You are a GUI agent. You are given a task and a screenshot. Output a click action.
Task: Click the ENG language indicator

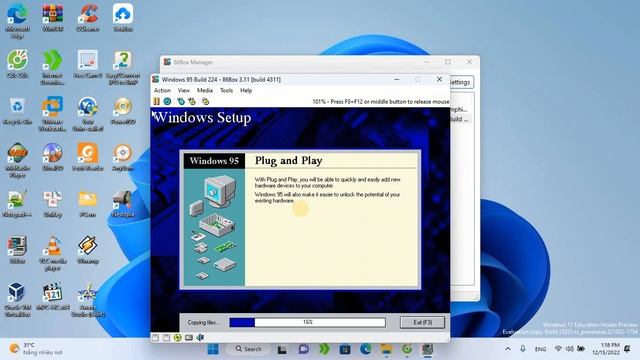point(540,349)
